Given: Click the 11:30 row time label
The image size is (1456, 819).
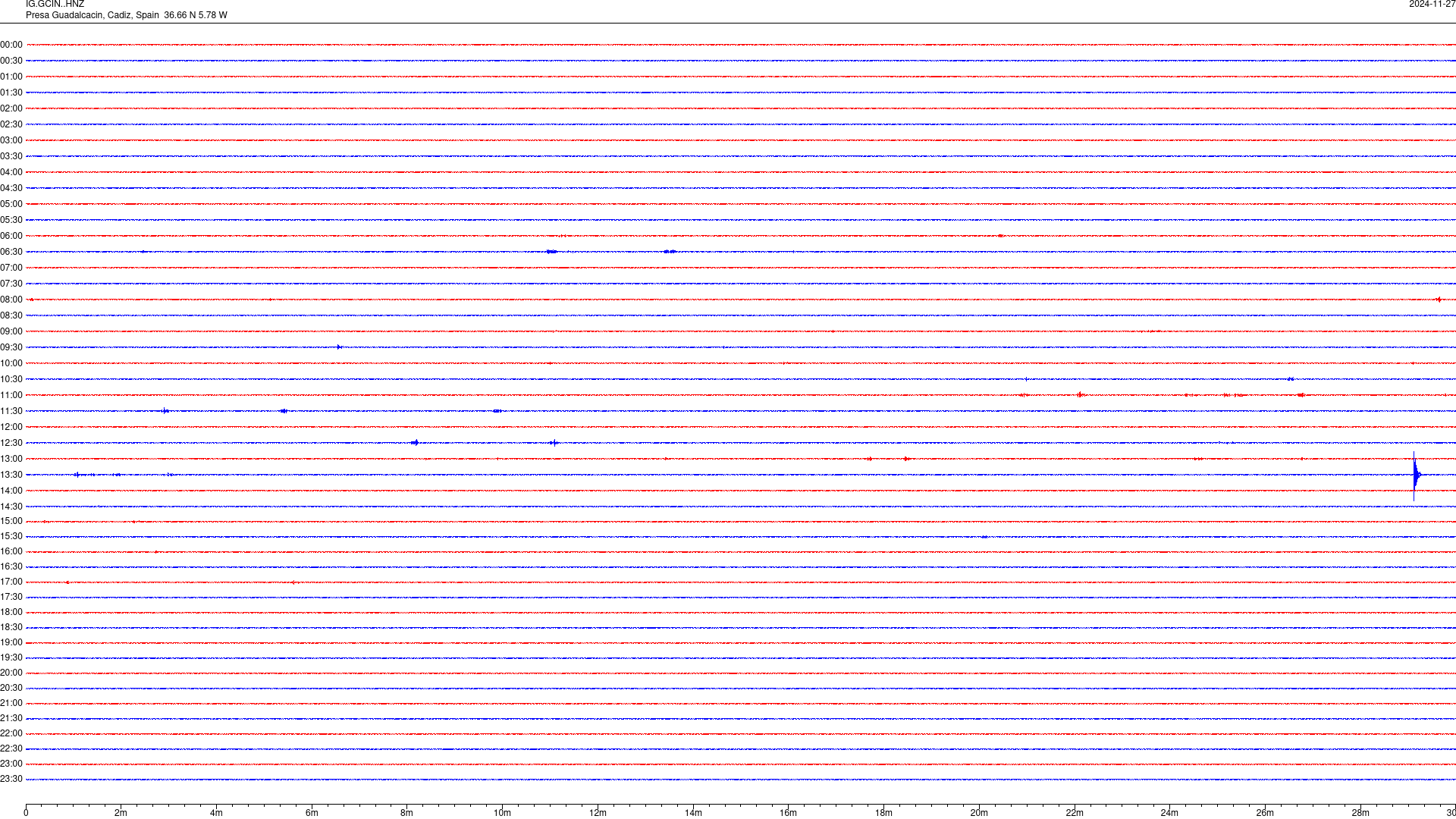Looking at the screenshot, I should click(11, 411).
